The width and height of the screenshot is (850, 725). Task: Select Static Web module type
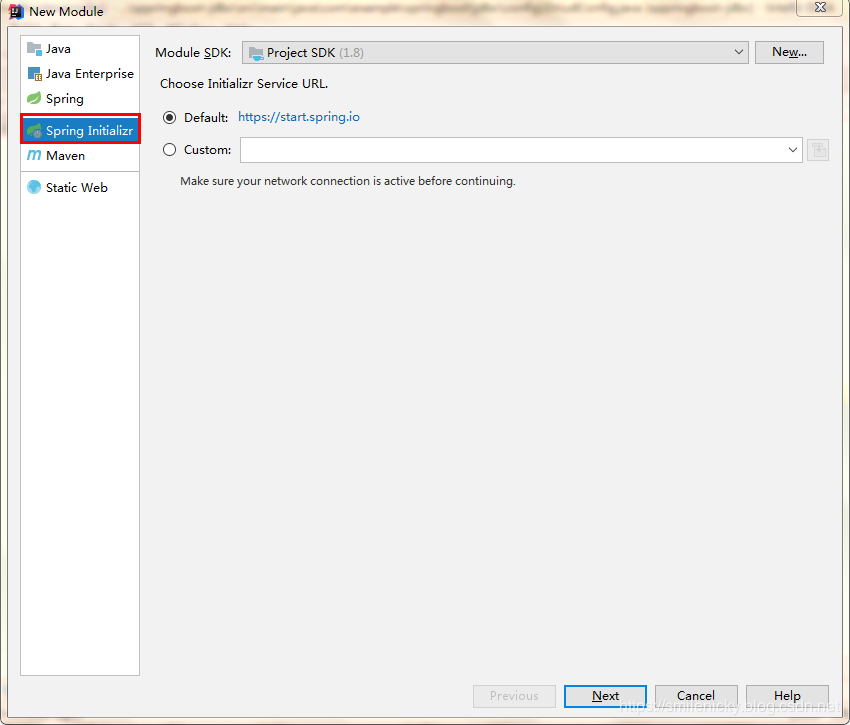coord(80,188)
